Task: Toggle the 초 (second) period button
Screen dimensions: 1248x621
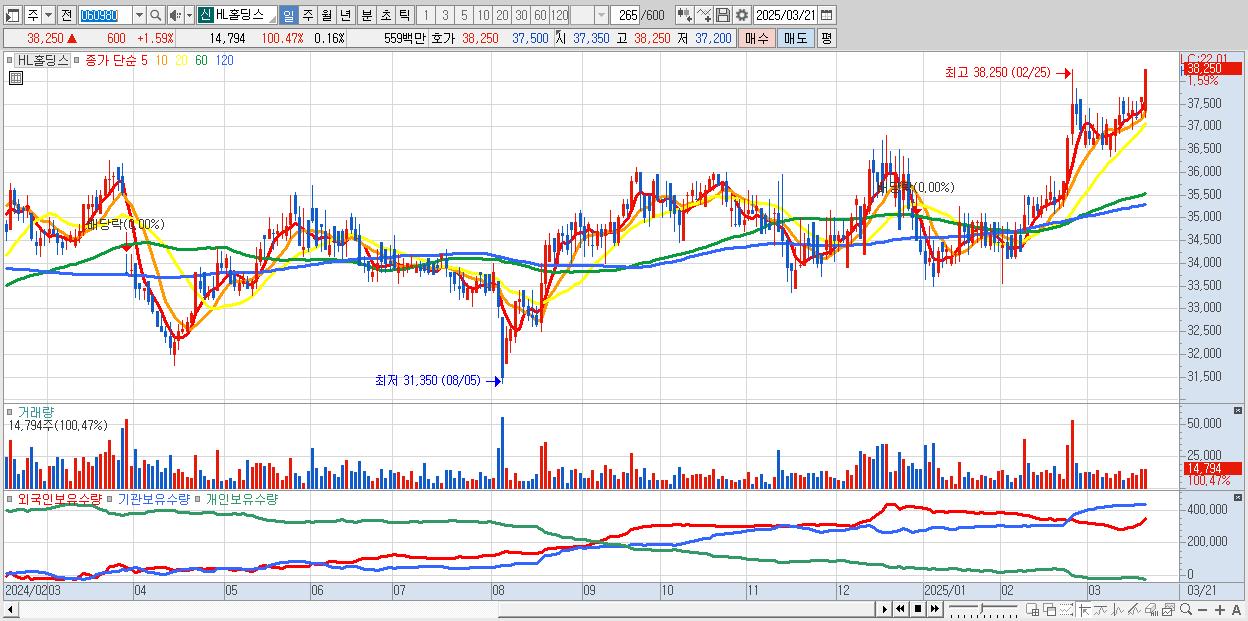Action: coord(385,15)
